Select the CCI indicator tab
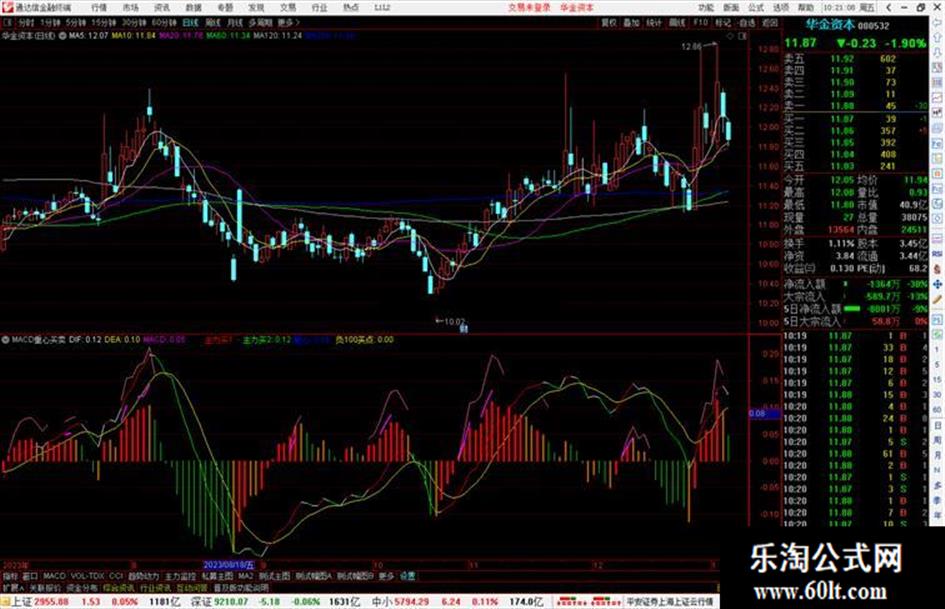The image size is (945, 609). tap(116, 576)
